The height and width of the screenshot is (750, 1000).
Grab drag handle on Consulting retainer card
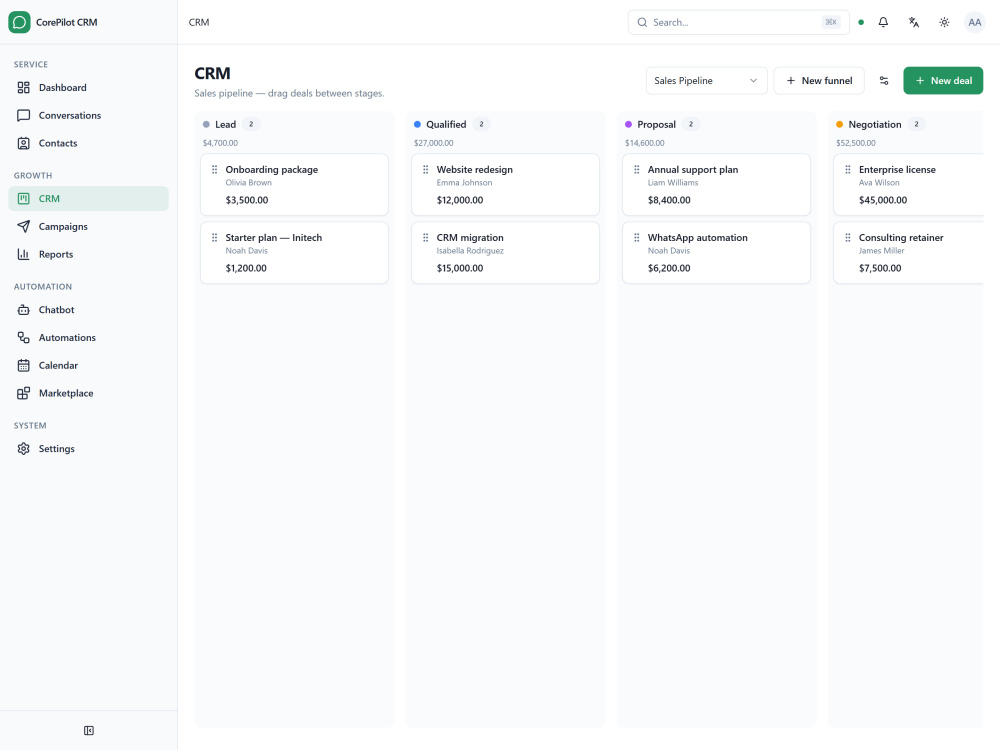[x=848, y=237]
